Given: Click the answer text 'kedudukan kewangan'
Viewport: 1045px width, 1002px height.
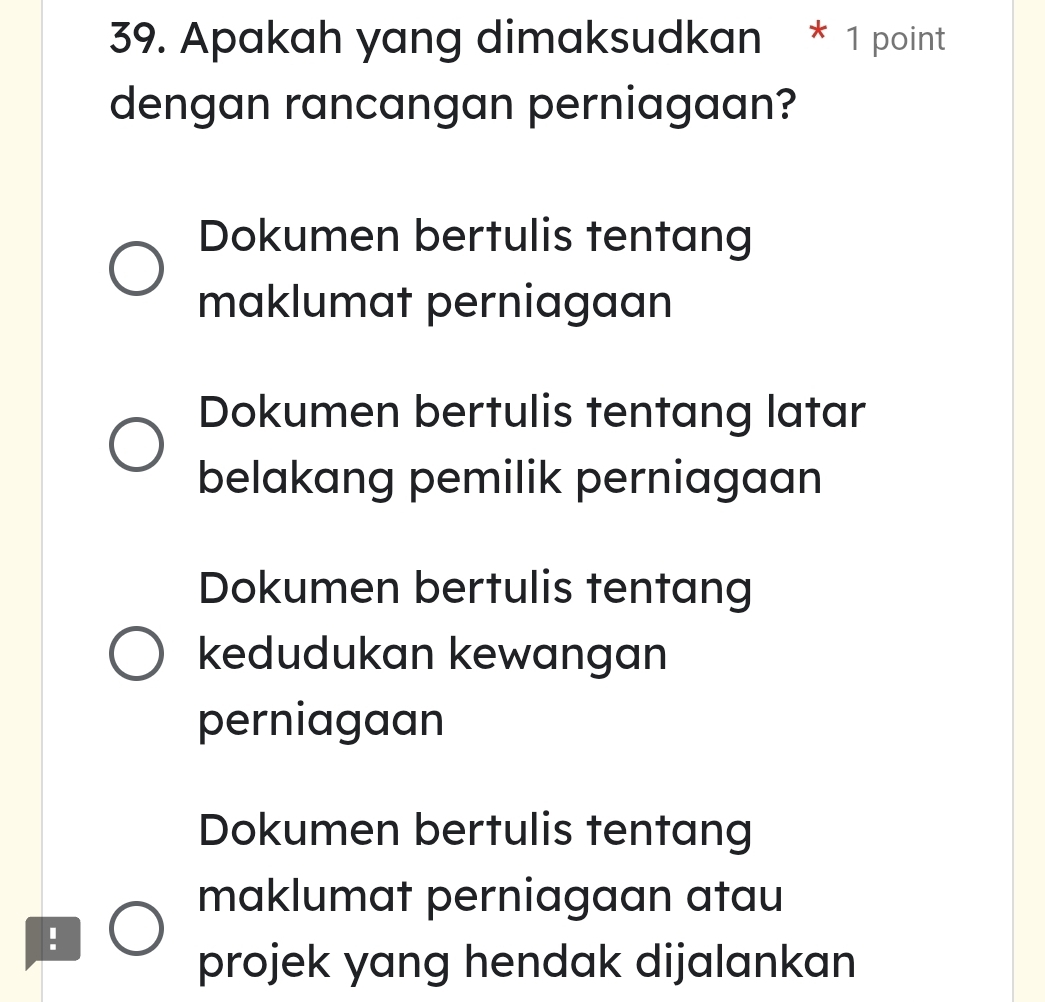Looking at the screenshot, I should pyautogui.click(x=432, y=655).
